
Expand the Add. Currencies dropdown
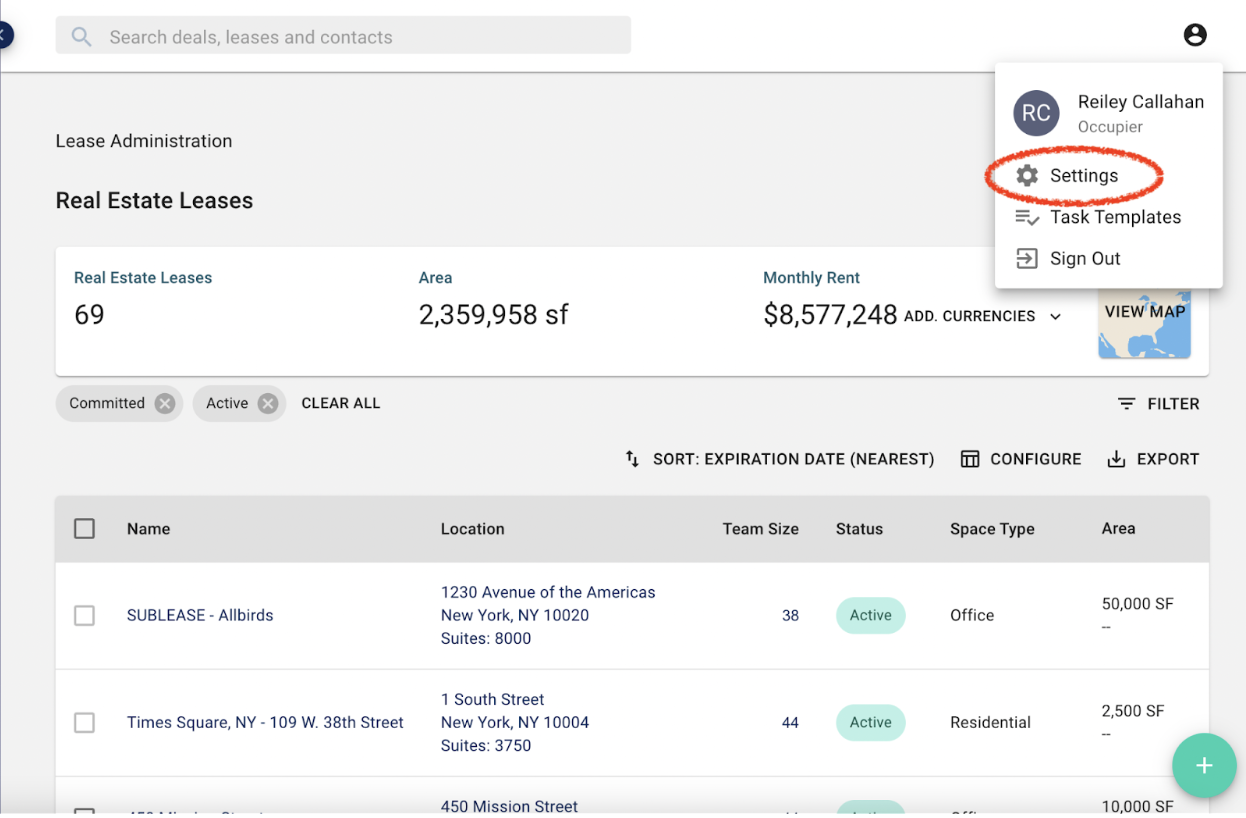tap(1055, 316)
